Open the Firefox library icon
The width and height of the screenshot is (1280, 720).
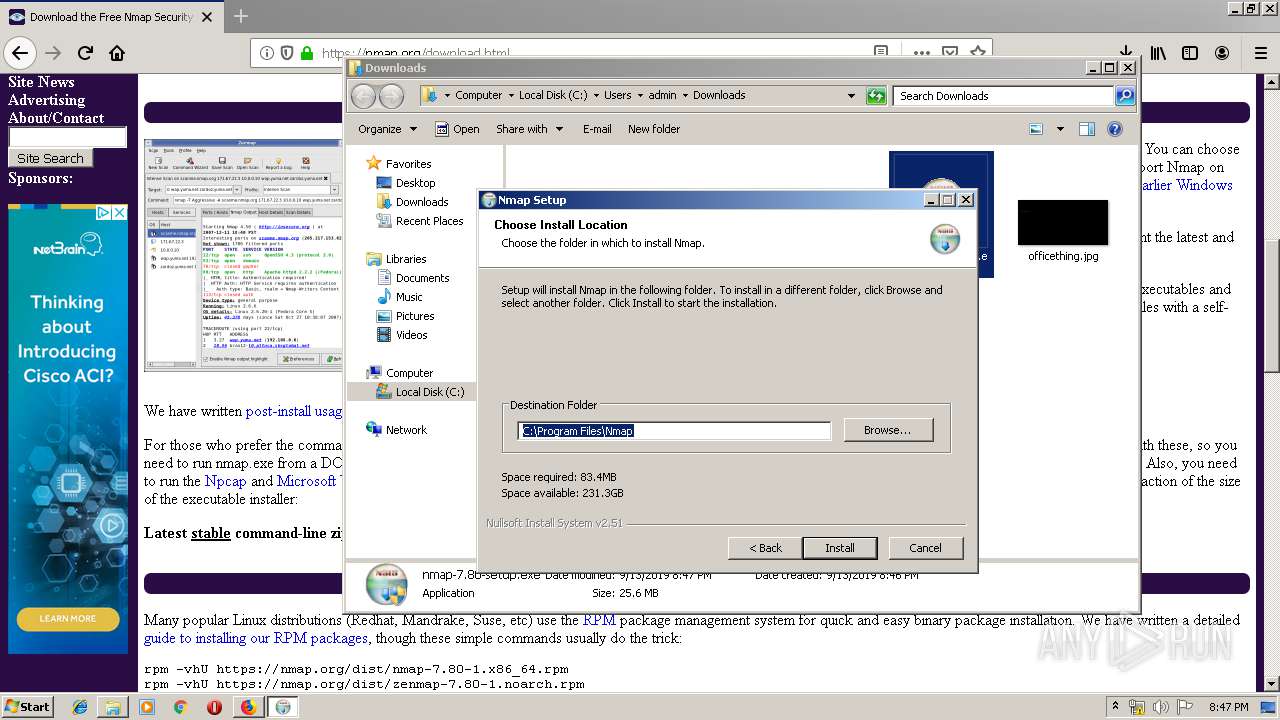[1158, 53]
